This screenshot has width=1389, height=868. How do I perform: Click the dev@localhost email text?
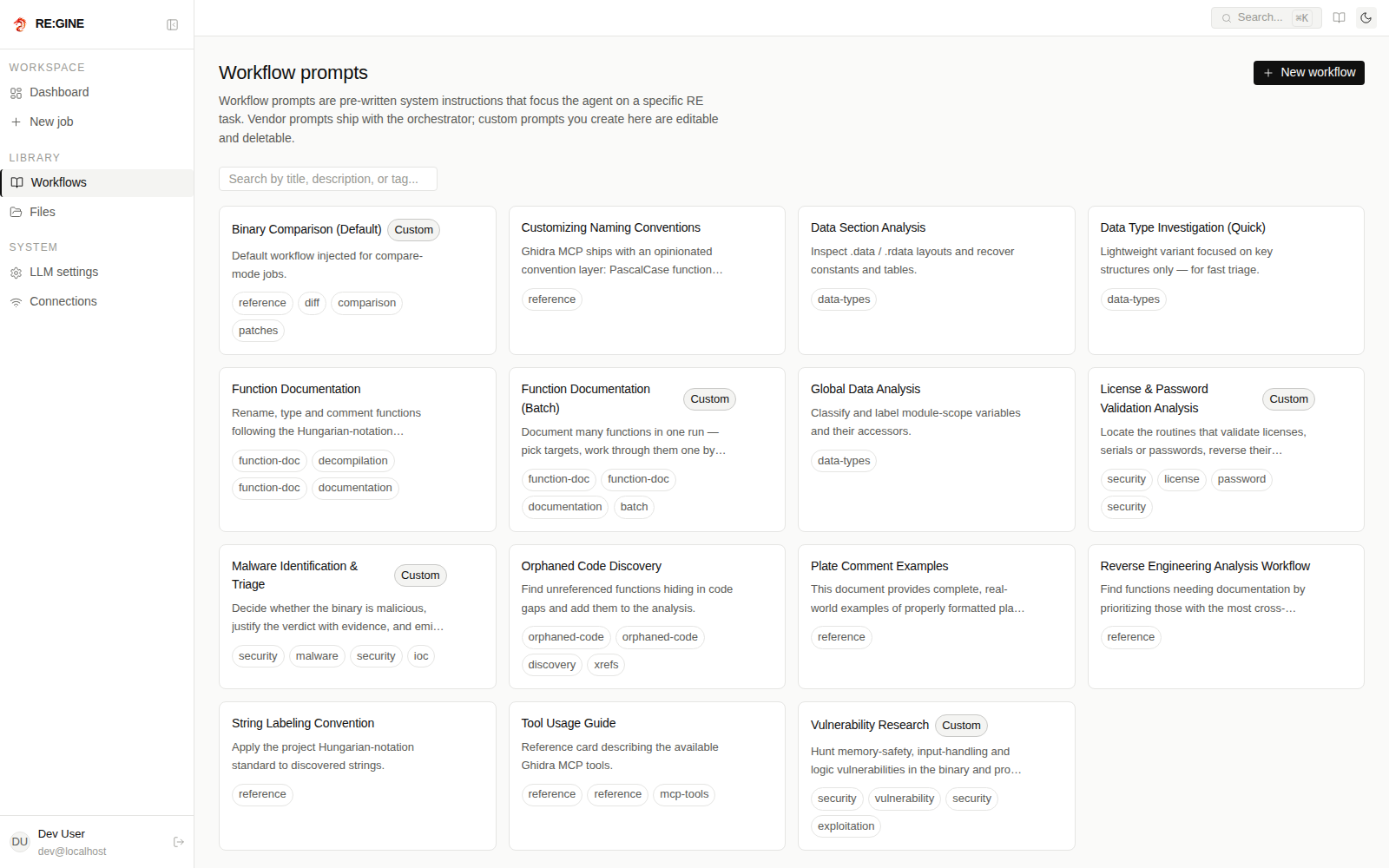[72, 852]
